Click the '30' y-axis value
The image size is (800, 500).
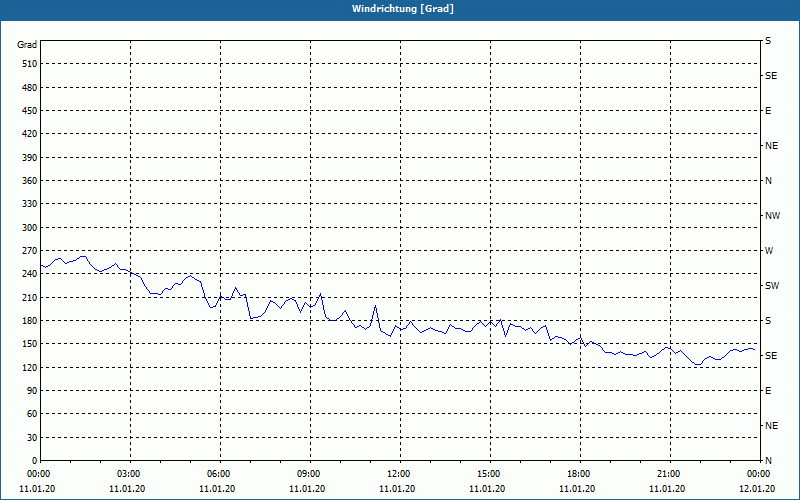coord(32,437)
